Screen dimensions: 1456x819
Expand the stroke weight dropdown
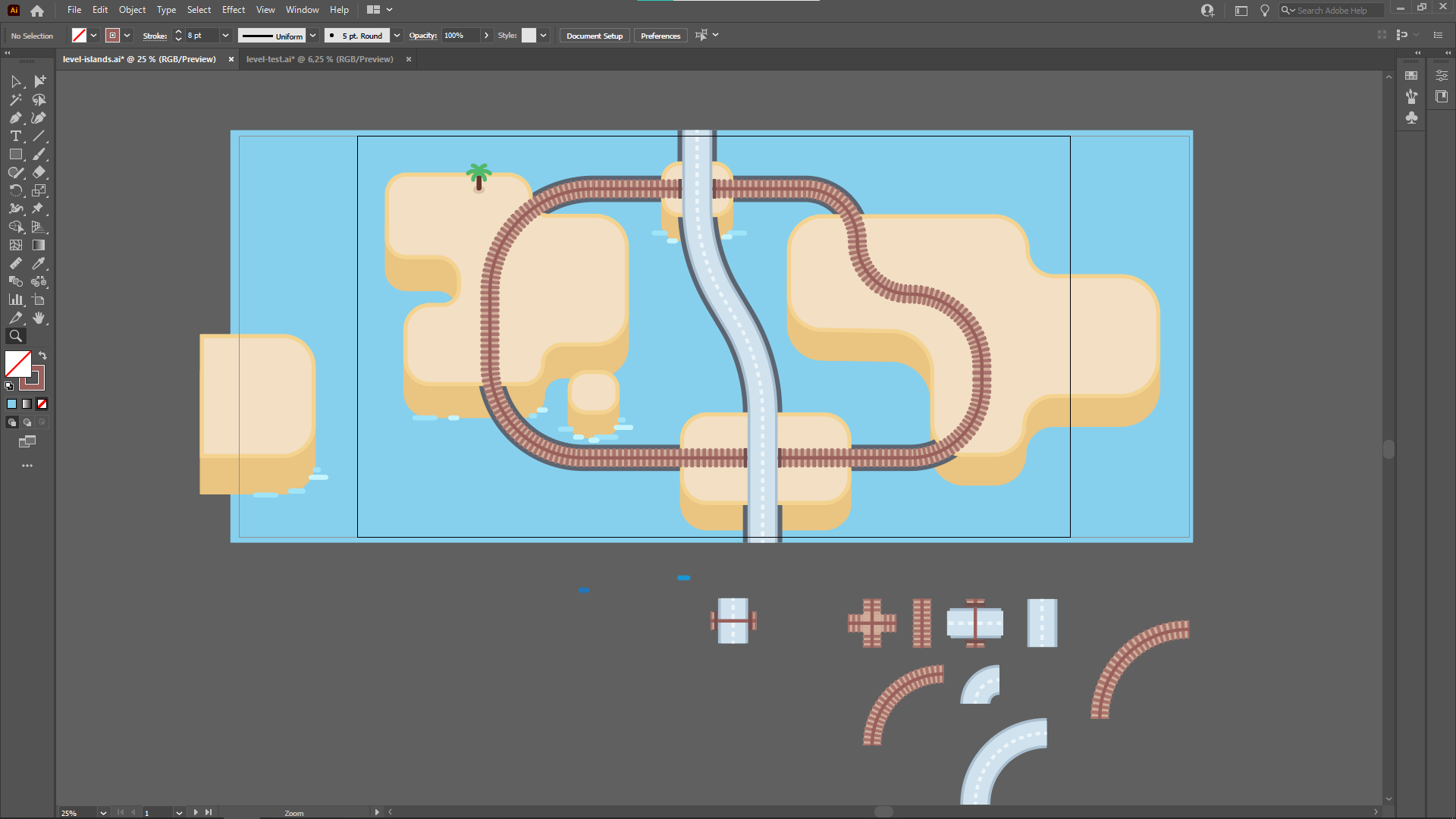coord(225,36)
